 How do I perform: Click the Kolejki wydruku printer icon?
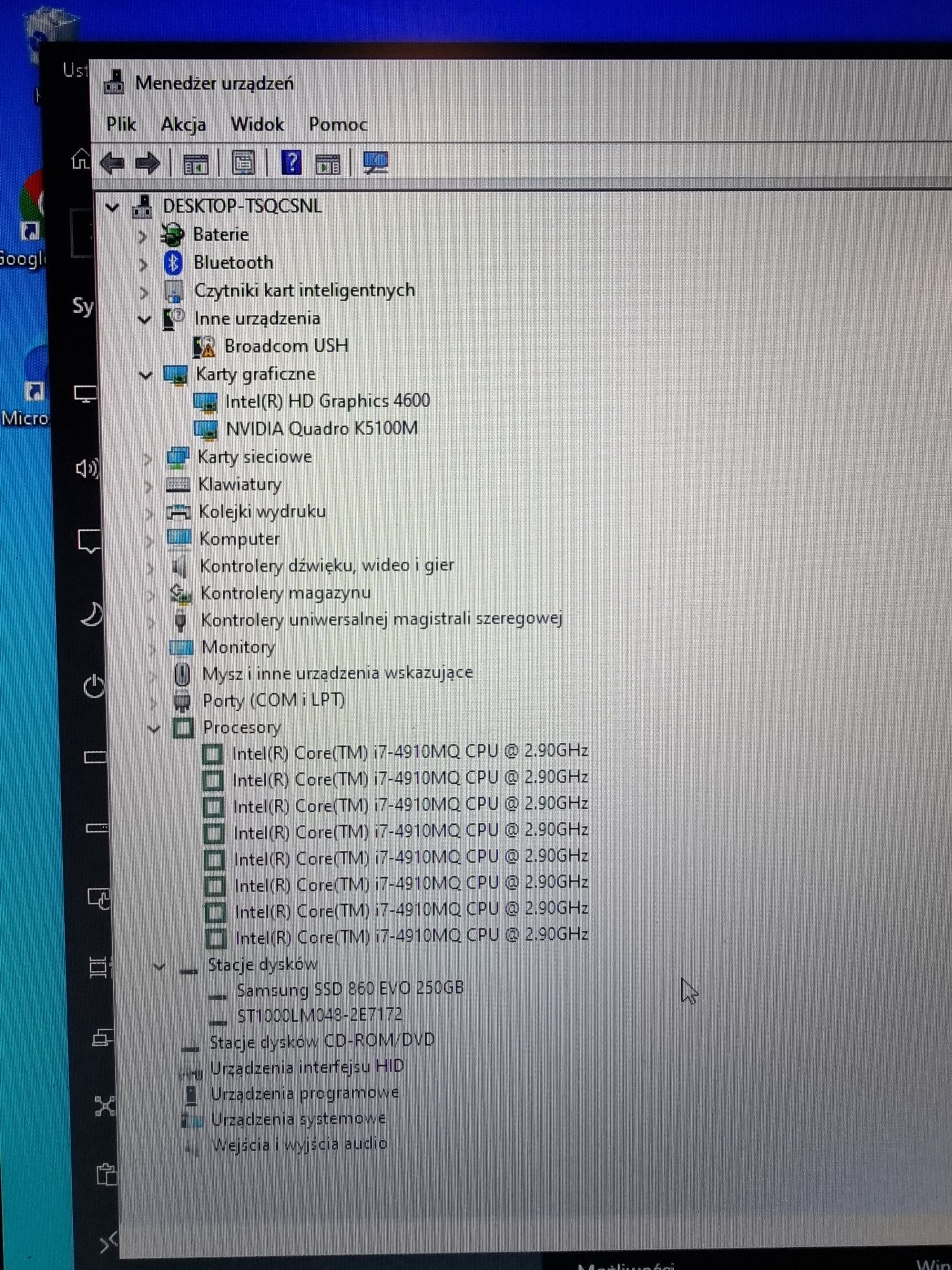point(178,512)
